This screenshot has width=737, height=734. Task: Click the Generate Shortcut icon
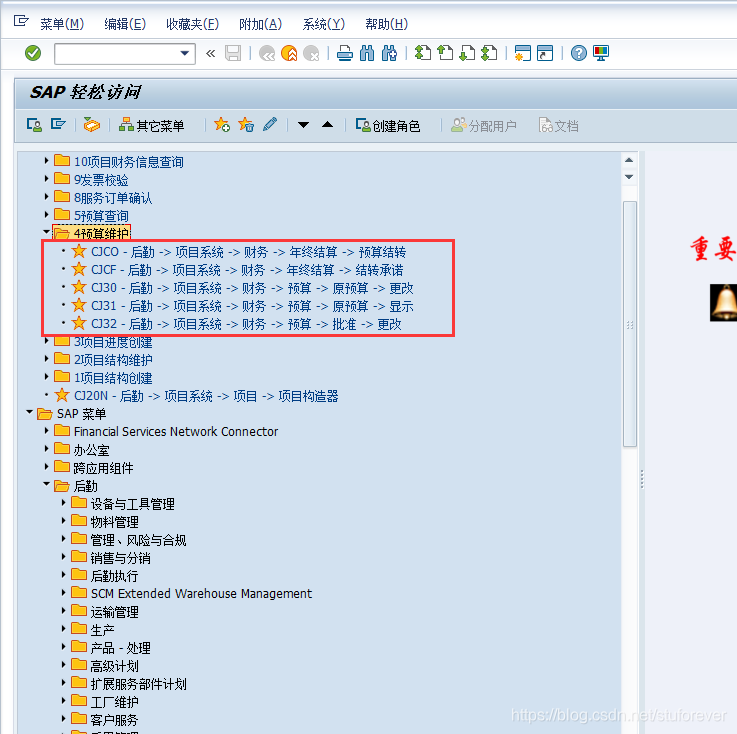coord(545,53)
